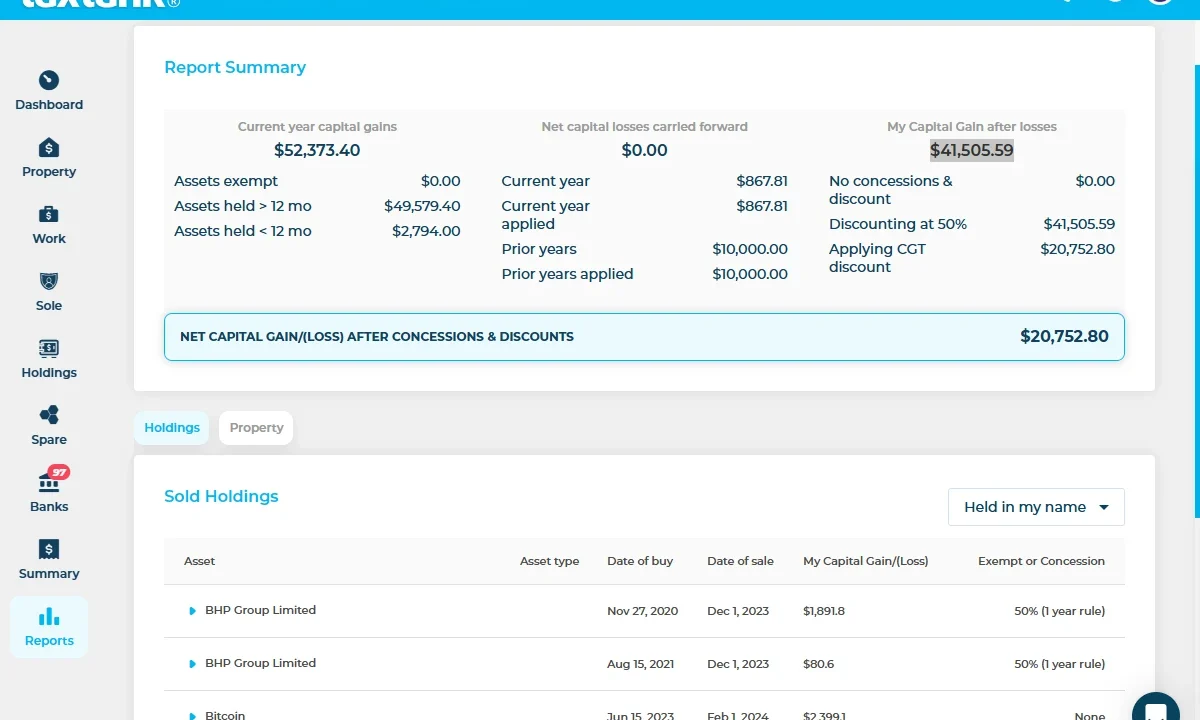Go to the Property section in sidebar
Screen dimensions: 1200x720
(x=49, y=148)
